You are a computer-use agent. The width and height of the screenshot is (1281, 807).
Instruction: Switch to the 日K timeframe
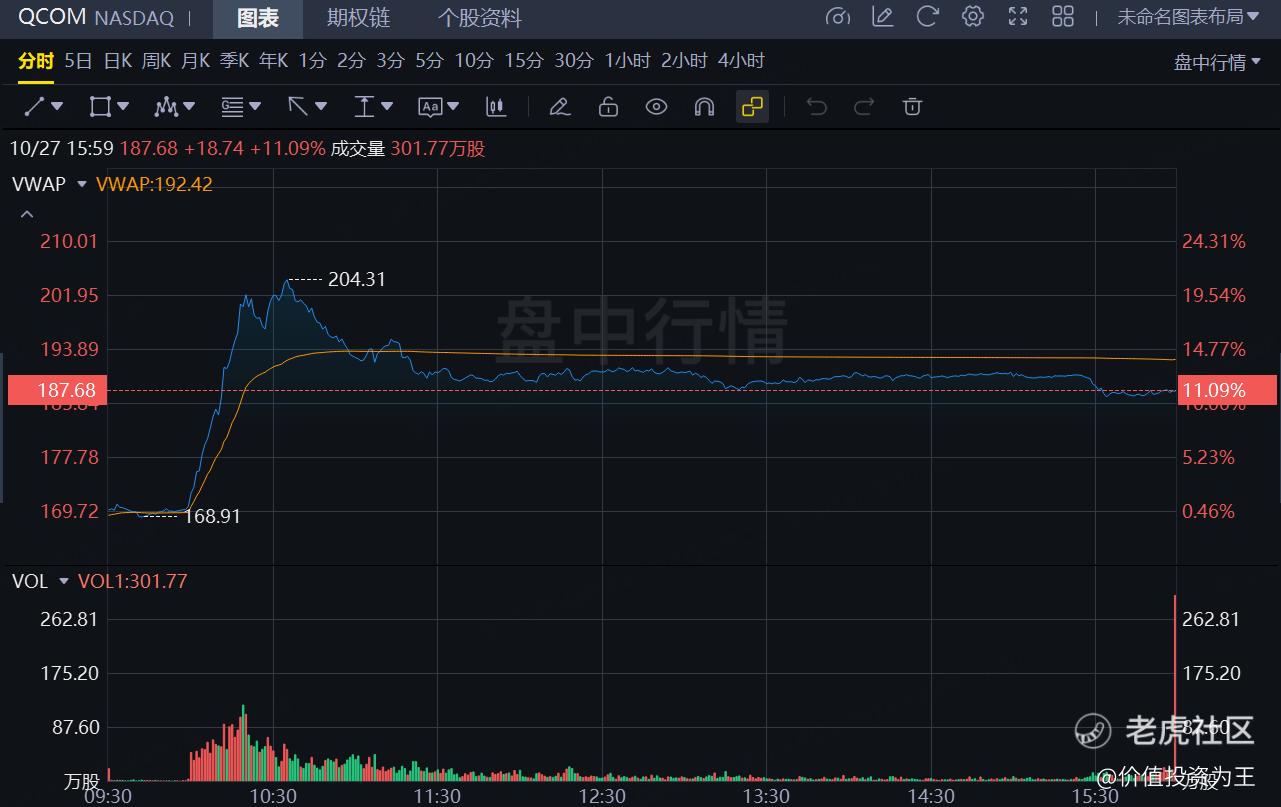pyautogui.click(x=117, y=60)
